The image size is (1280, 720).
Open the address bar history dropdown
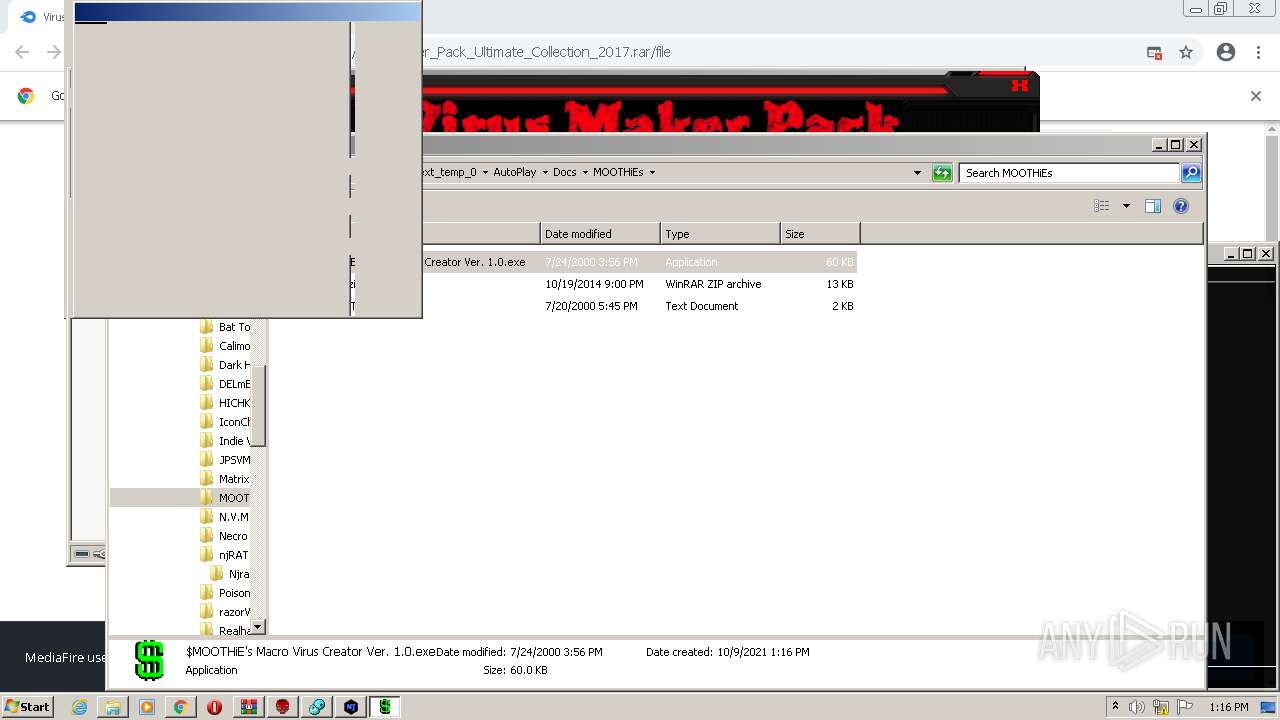click(917, 173)
